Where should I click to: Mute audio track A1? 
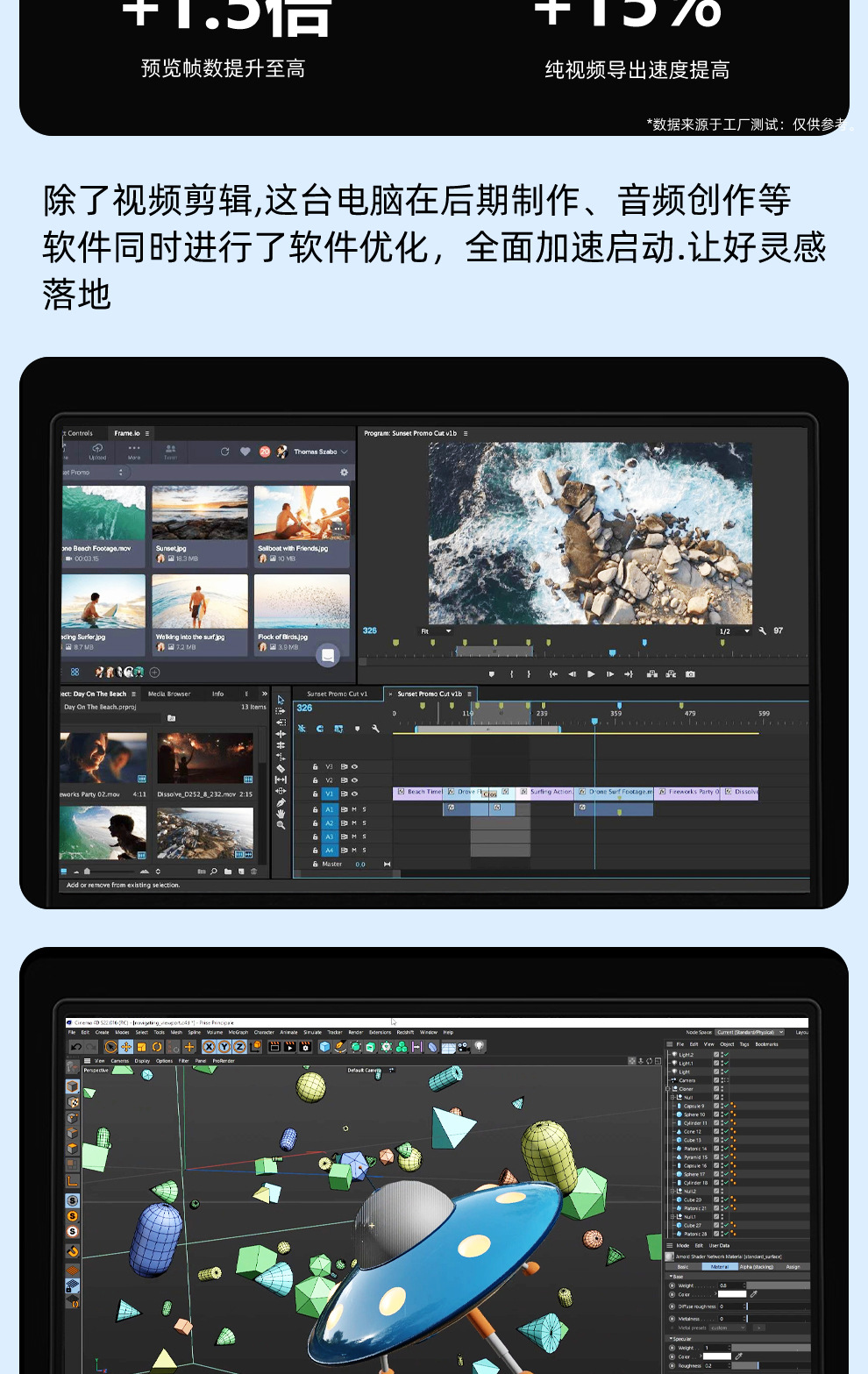[x=354, y=809]
